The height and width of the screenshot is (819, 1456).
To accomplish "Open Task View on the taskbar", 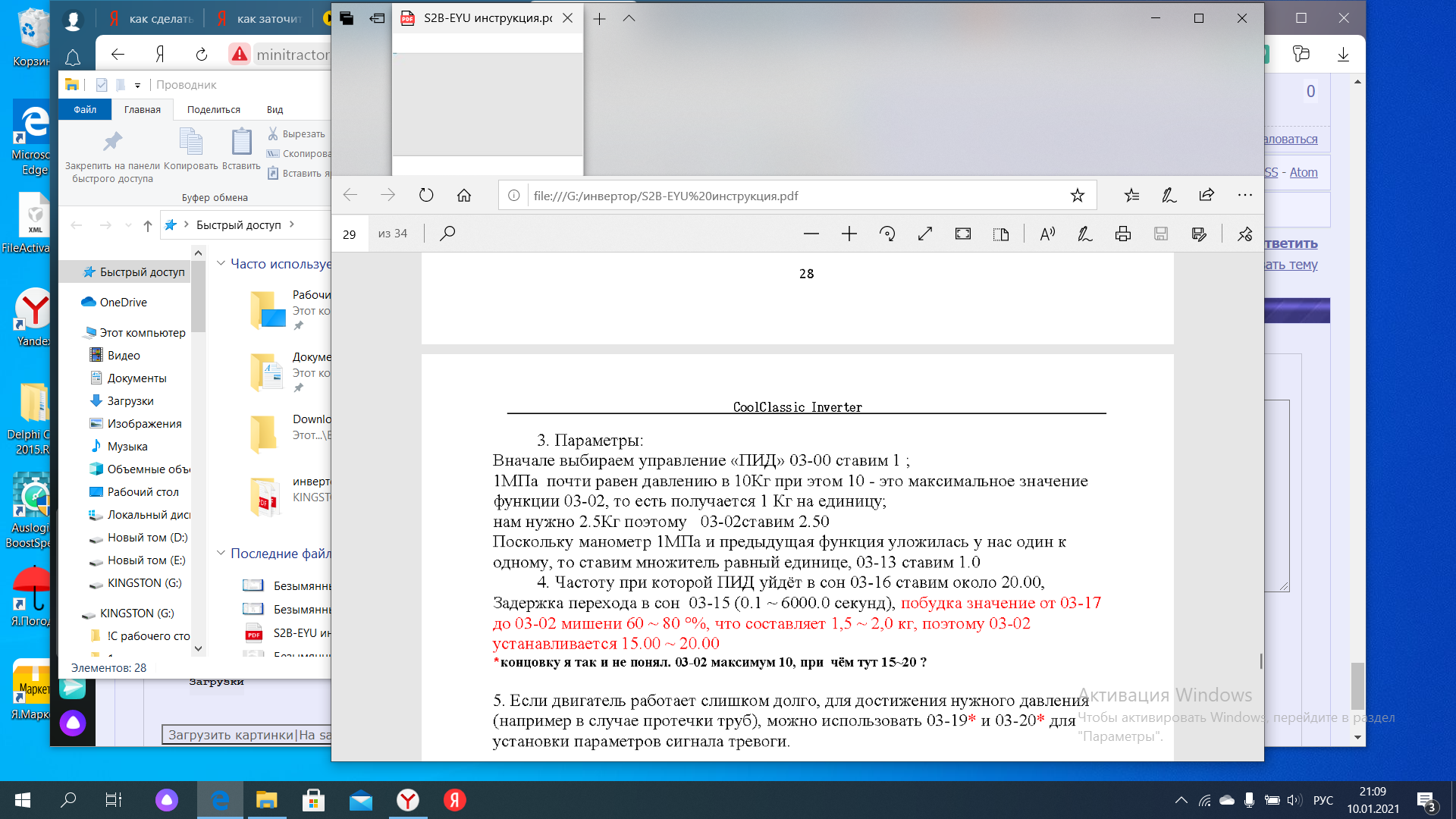I will (x=113, y=800).
